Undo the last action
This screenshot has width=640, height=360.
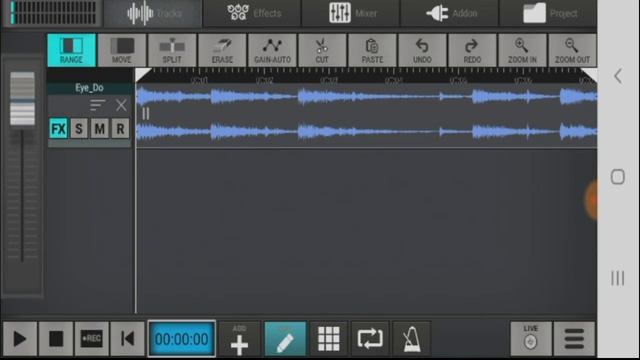pyautogui.click(x=422, y=50)
